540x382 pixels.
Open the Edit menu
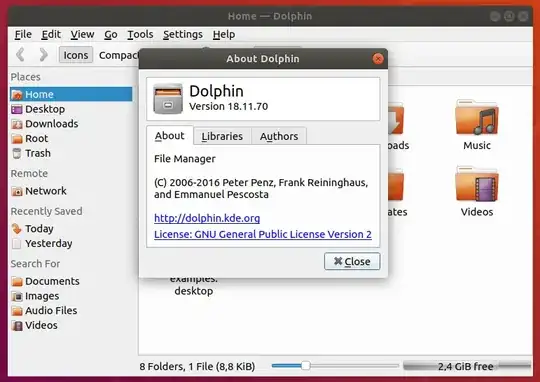tap(51, 34)
